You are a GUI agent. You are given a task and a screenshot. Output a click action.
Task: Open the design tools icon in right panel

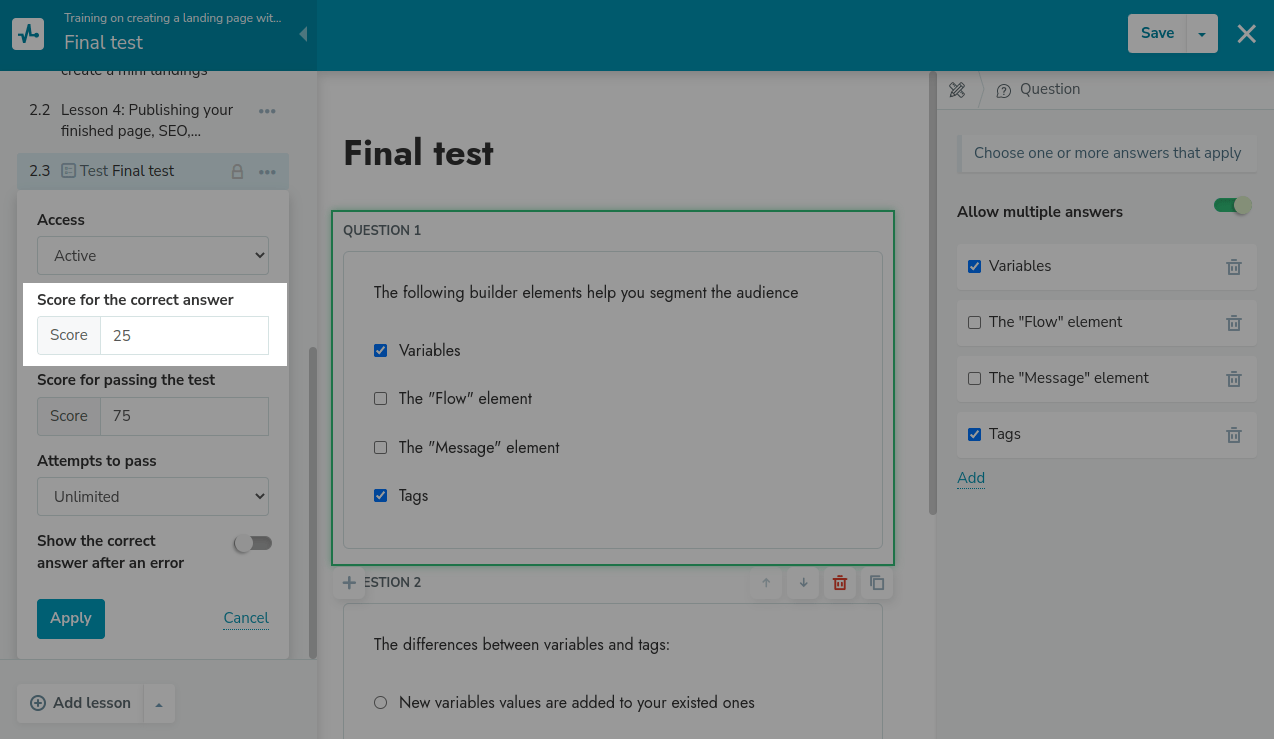(x=957, y=90)
